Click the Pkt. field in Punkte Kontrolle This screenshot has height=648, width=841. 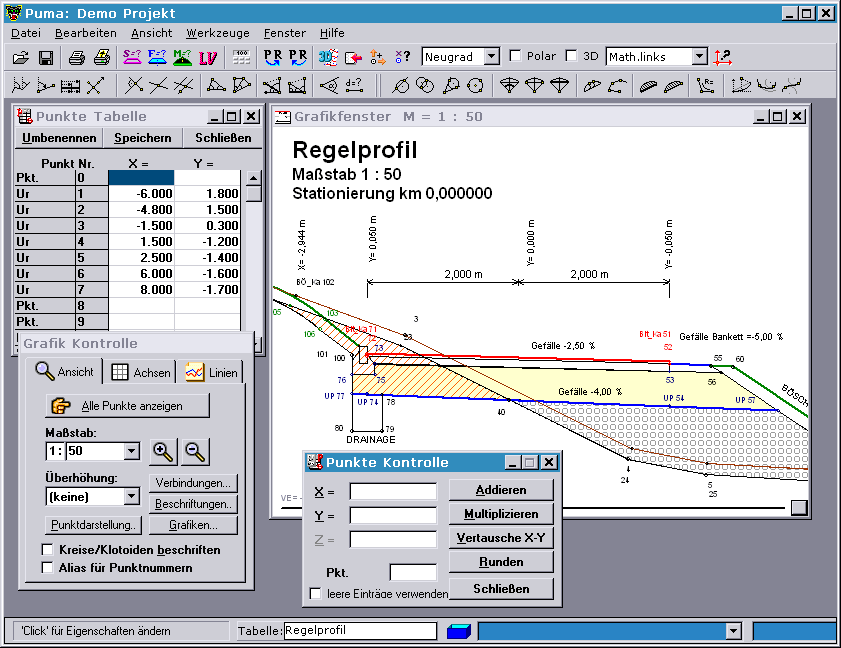tap(413, 572)
